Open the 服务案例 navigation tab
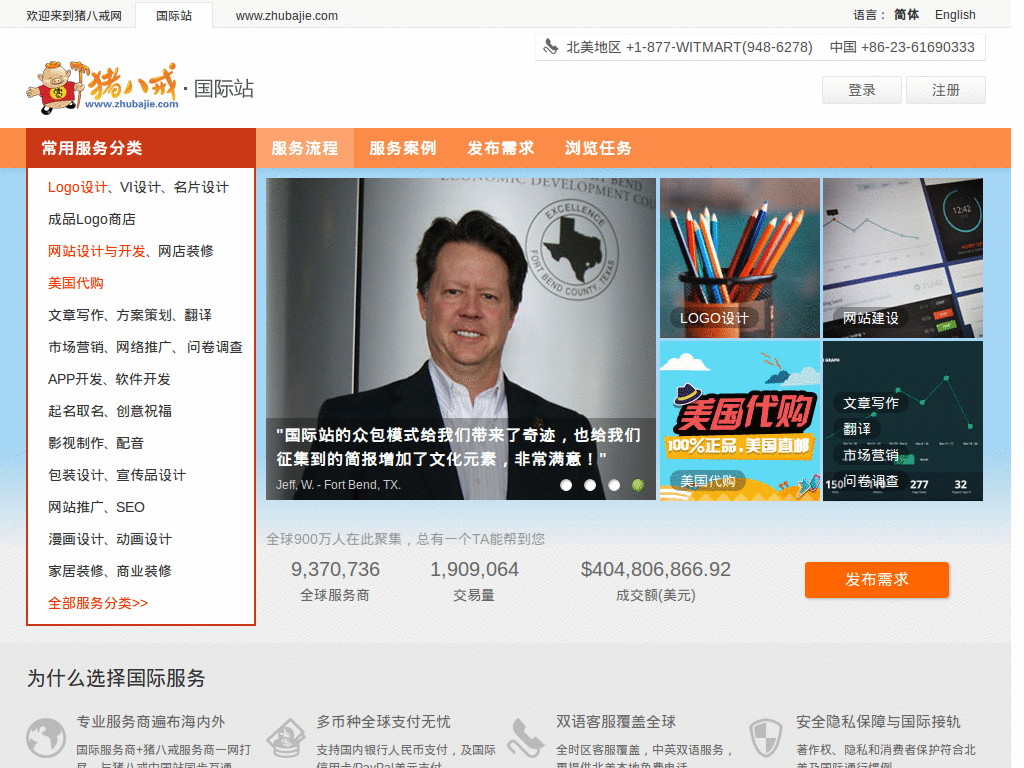 [402, 148]
